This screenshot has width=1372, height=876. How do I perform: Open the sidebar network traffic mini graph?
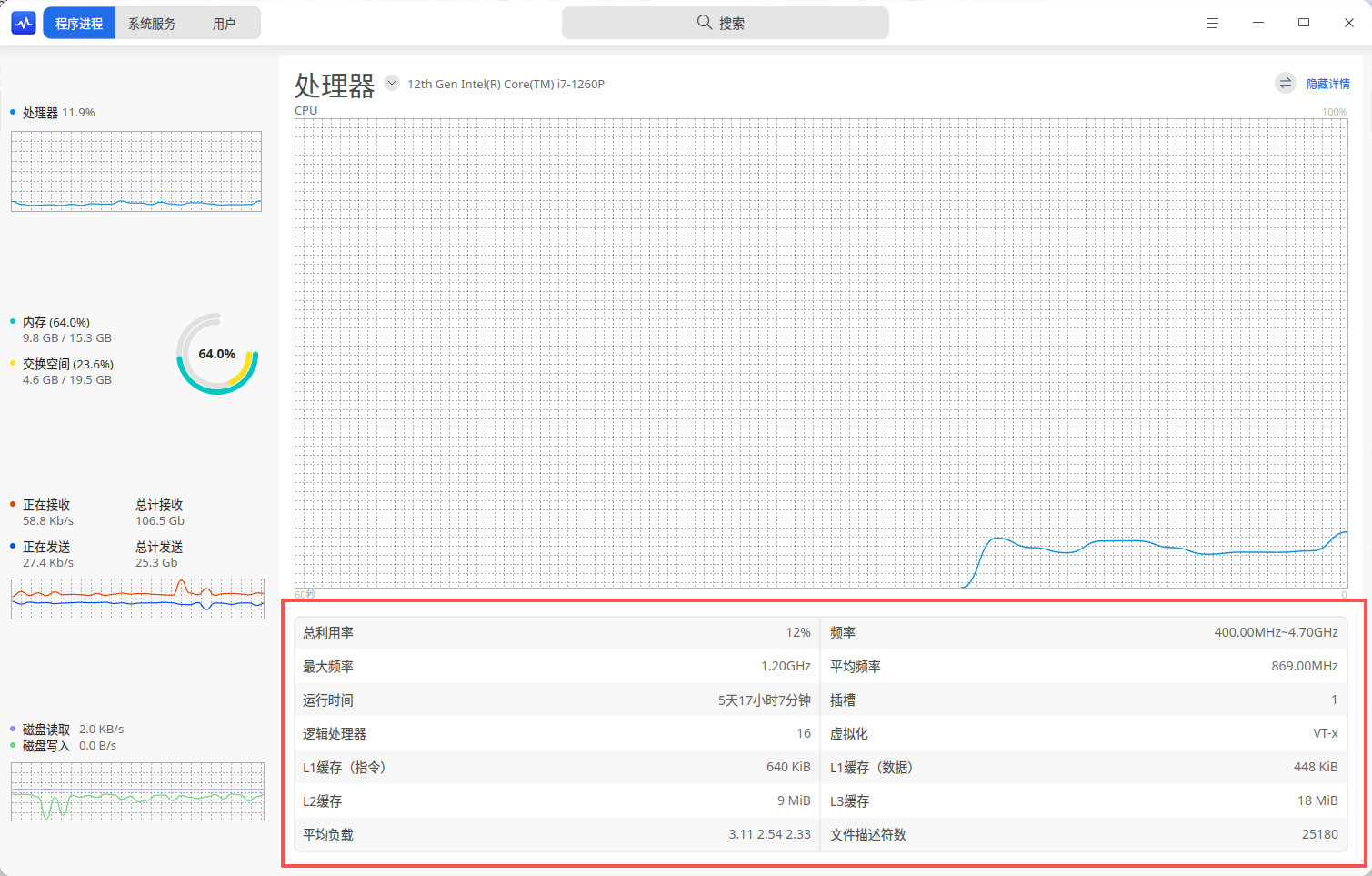click(137, 599)
